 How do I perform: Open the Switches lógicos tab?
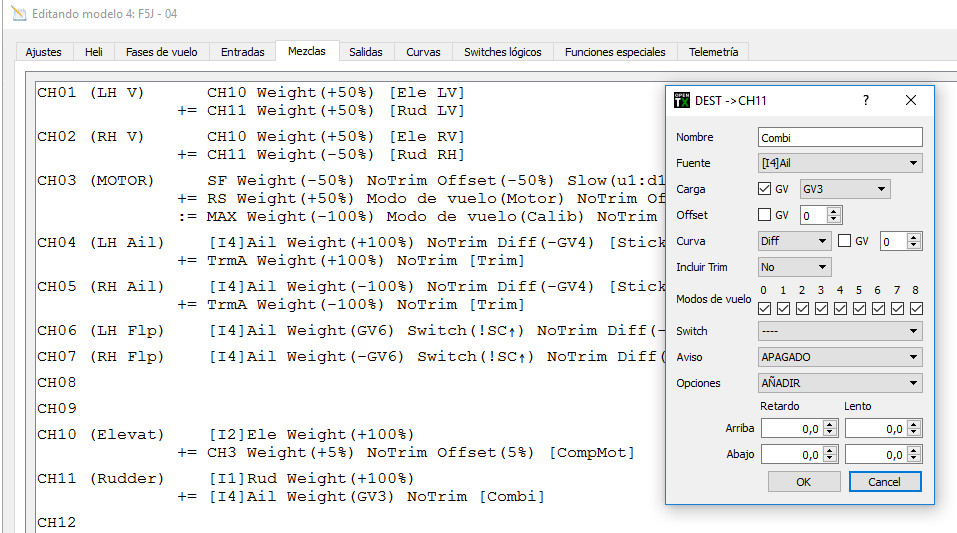coord(502,51)
